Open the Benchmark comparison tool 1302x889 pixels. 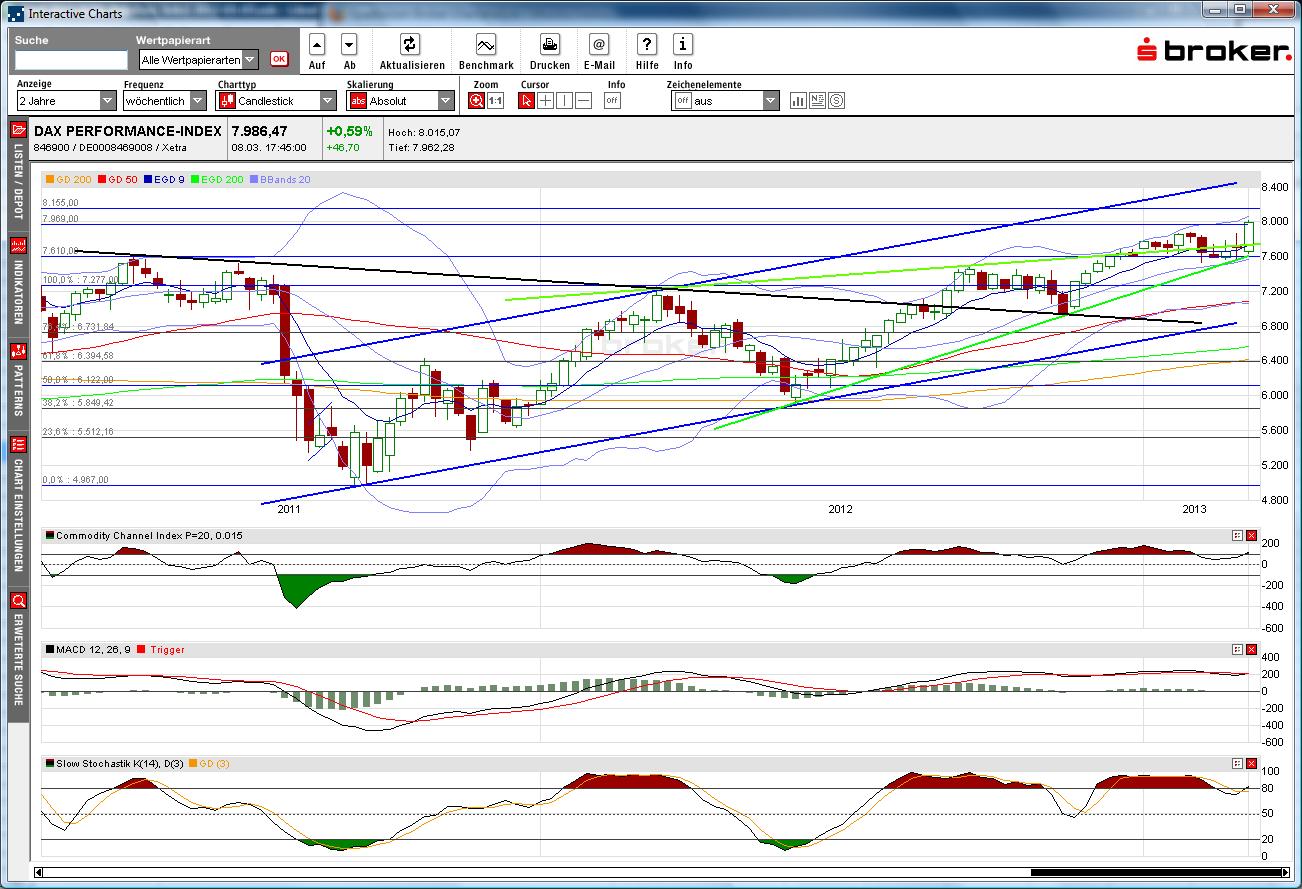(486, 44)
